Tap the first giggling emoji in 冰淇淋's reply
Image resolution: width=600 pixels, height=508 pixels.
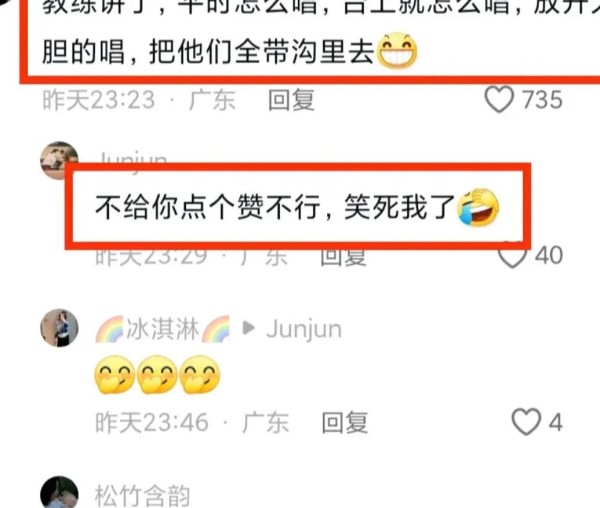tap(115, 375)
